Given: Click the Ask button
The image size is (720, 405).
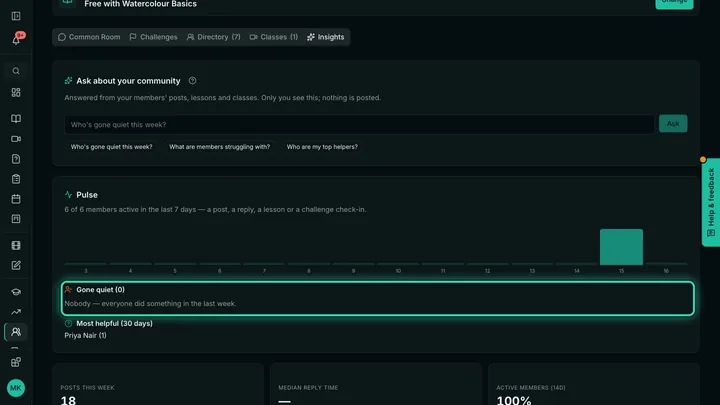Looking at the screenshot, I should pyautogui.click(x=673, y=124).
